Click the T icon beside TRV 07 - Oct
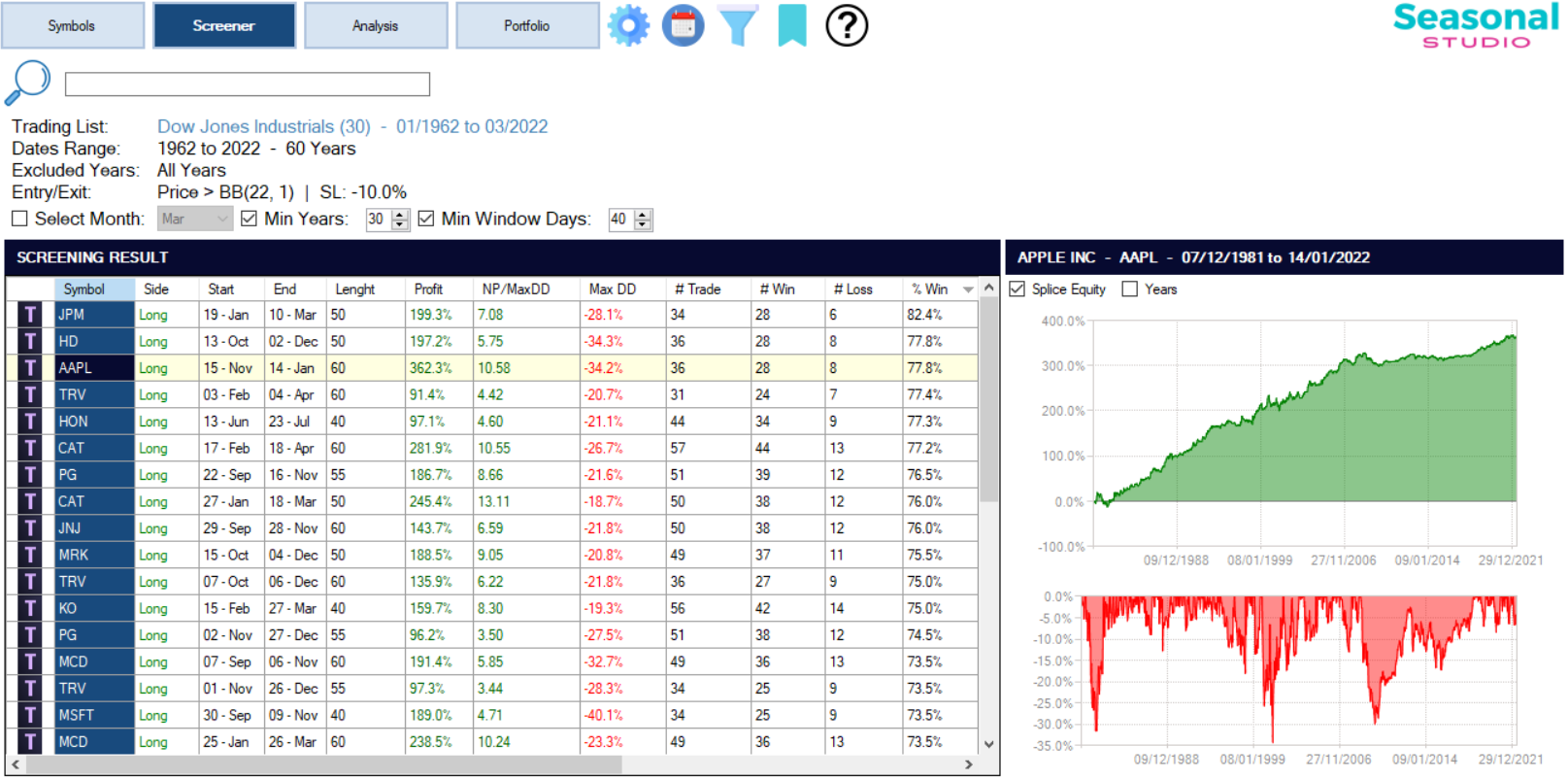Screen dimensions: 1568x780 click(30, 582)
